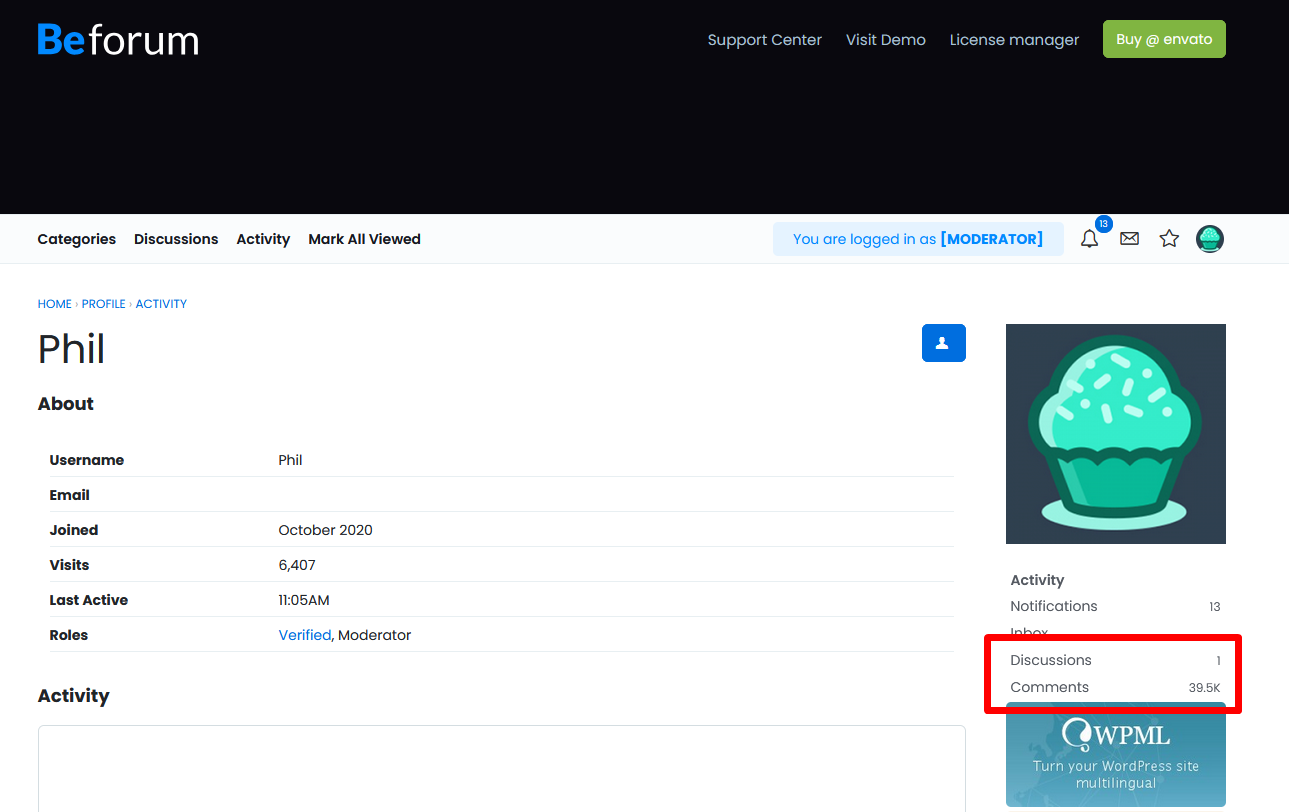
Task: Open the License manager link
Action: (x=1014, y=40)
